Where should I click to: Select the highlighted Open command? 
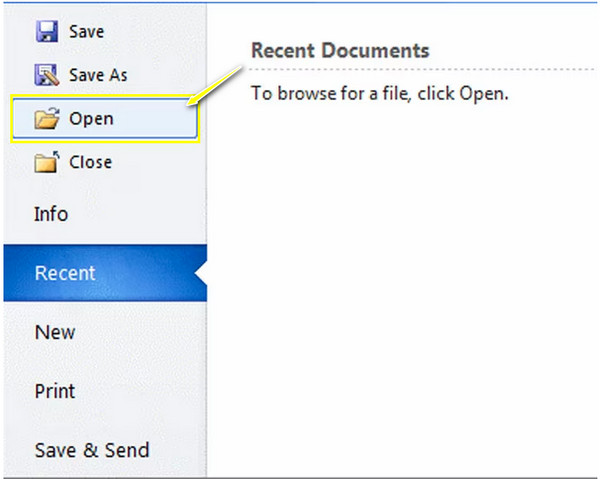105,119
